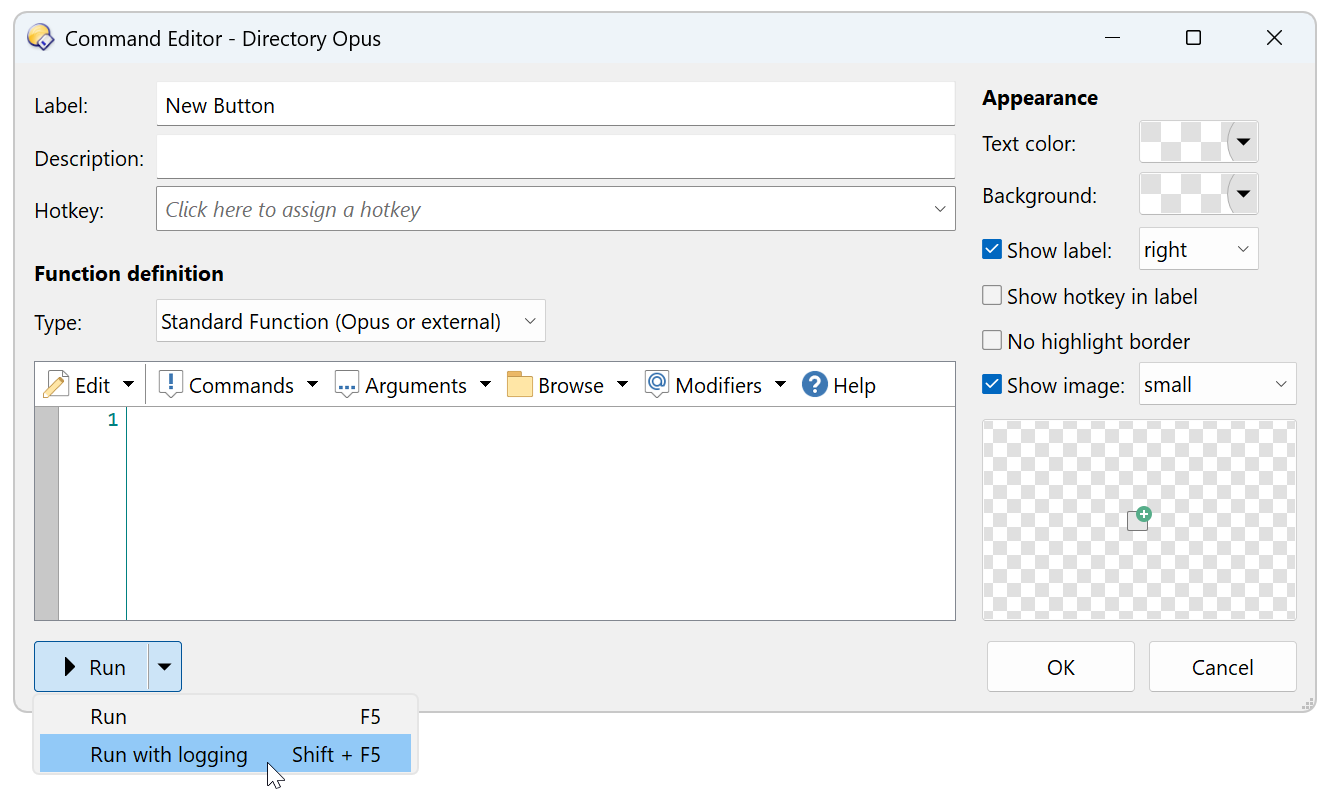This screenshot has width=1329, height=798.
Task: Click the Run button's dropdown arrow
Action: pyautogui.click(x=165, y=667)
